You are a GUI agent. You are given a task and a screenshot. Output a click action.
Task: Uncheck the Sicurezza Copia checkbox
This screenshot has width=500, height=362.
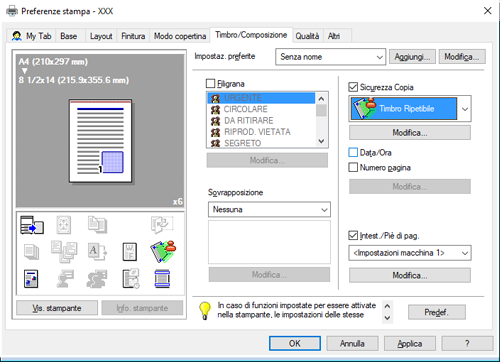(x=353, y=87)
